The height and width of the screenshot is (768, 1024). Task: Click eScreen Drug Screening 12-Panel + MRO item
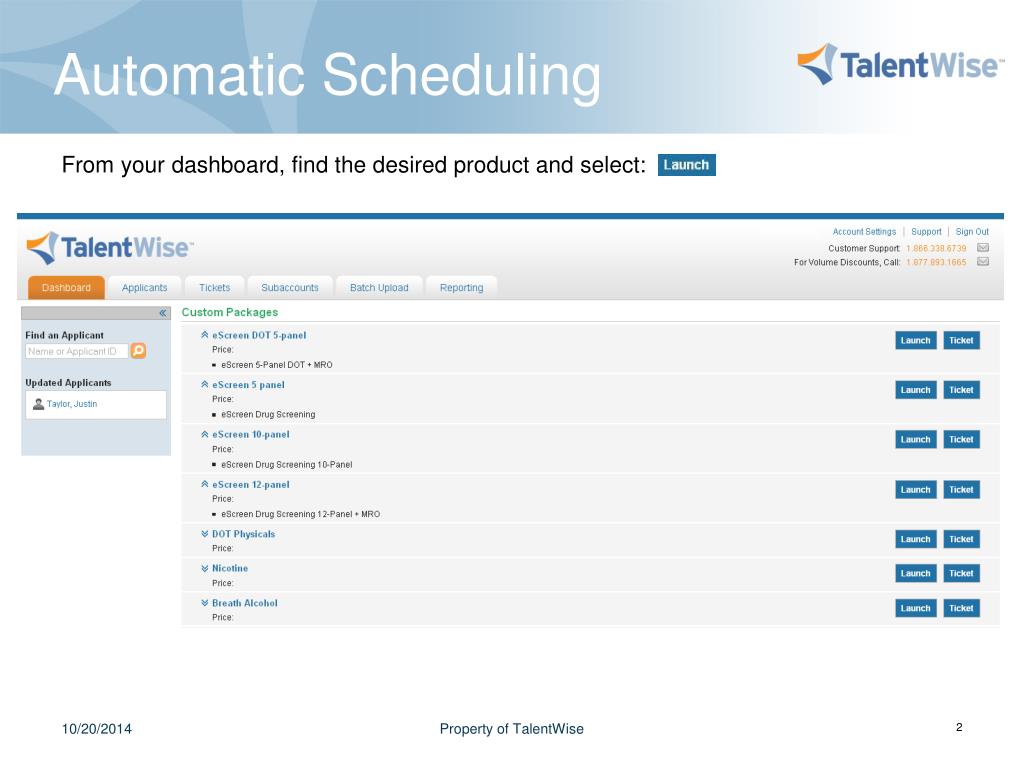click(300, 515)
